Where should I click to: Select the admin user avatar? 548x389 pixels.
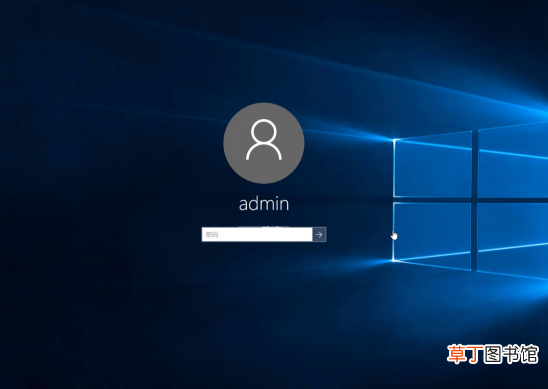[x=264, y=143]
